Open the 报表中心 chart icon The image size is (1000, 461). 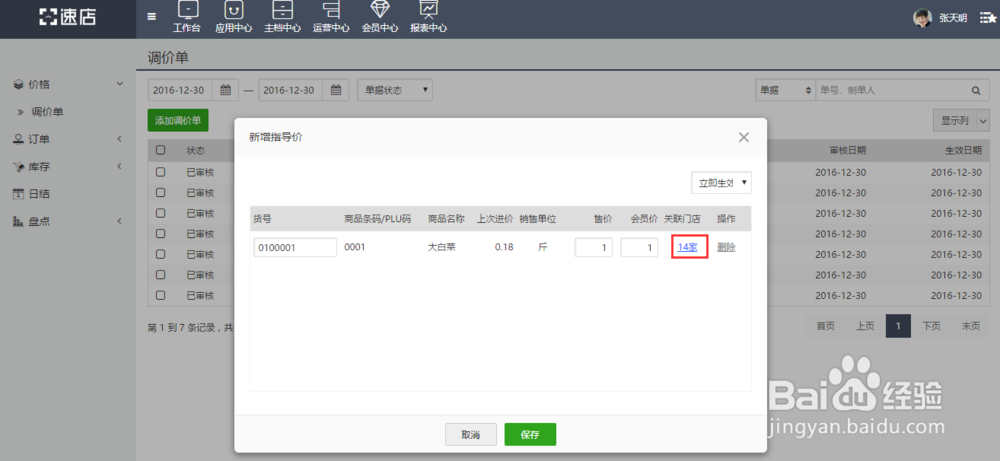(x=428, y=17)
